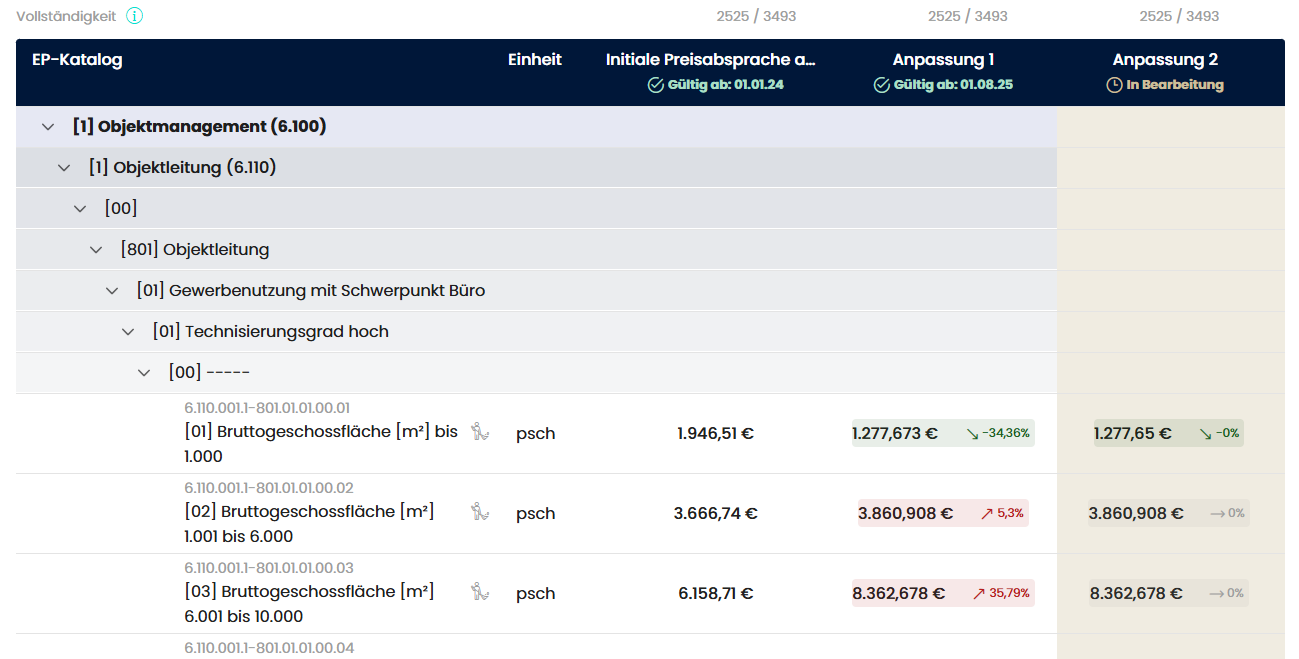Click the Vollständigkeit info icon
This screenshot has height=659, width=1299.
pos(135,16)
